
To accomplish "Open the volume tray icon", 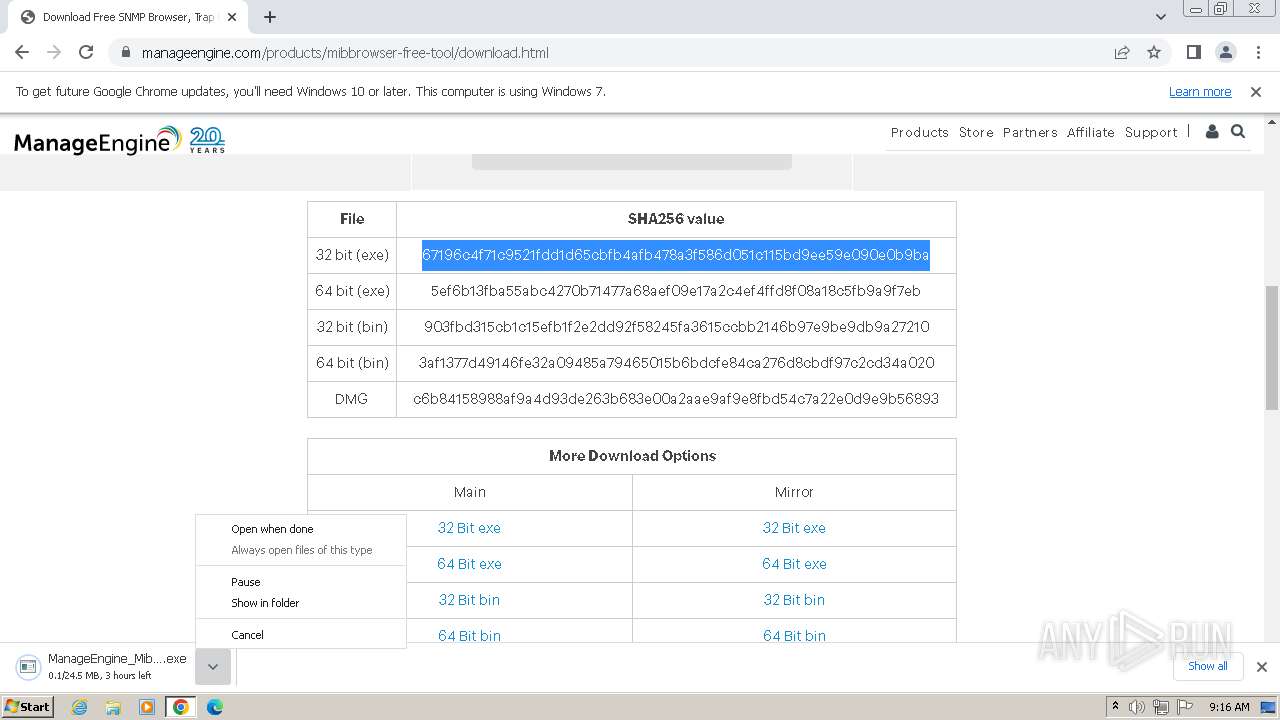I will pos(1137,707).
